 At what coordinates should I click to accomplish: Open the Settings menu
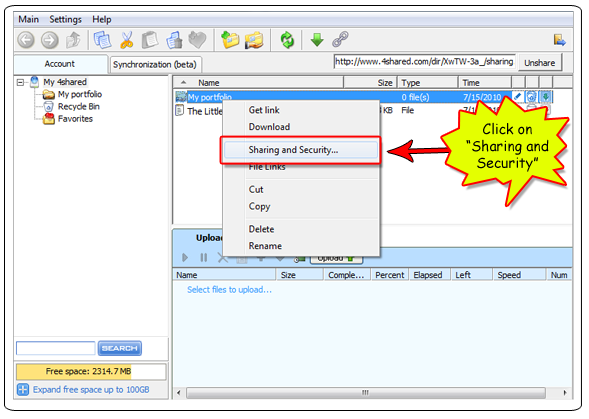65,19
